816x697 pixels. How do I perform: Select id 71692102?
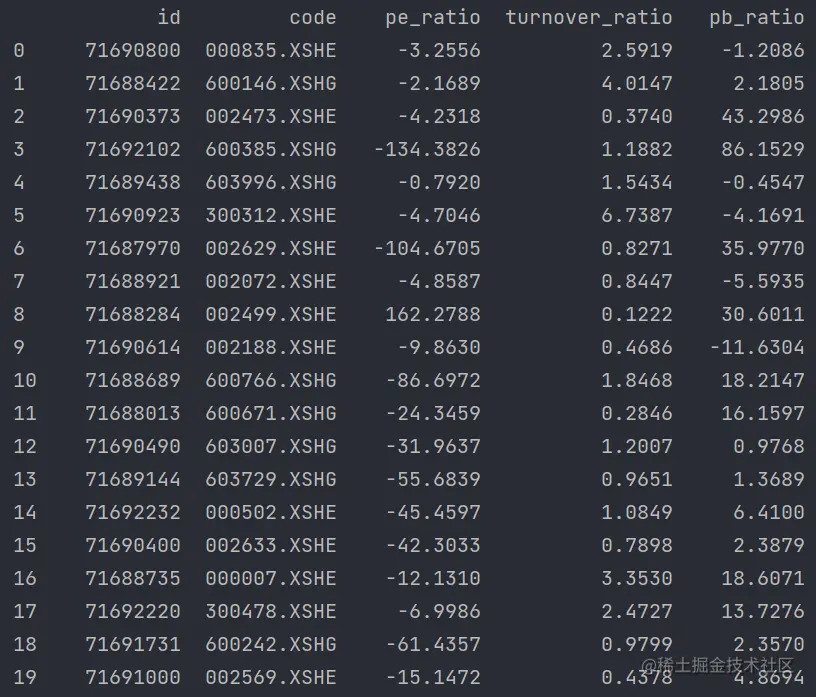click(x=133, y=149)
